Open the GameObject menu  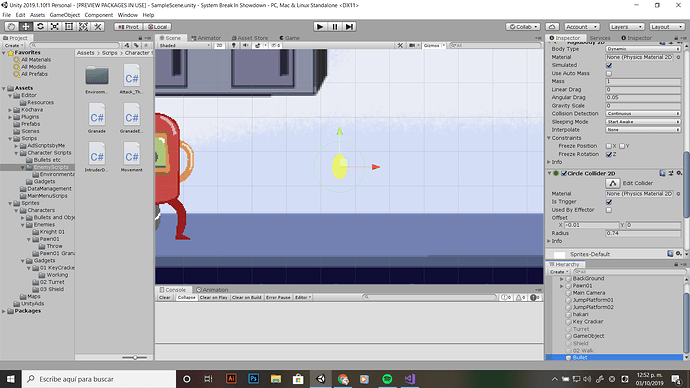point(65,15)
